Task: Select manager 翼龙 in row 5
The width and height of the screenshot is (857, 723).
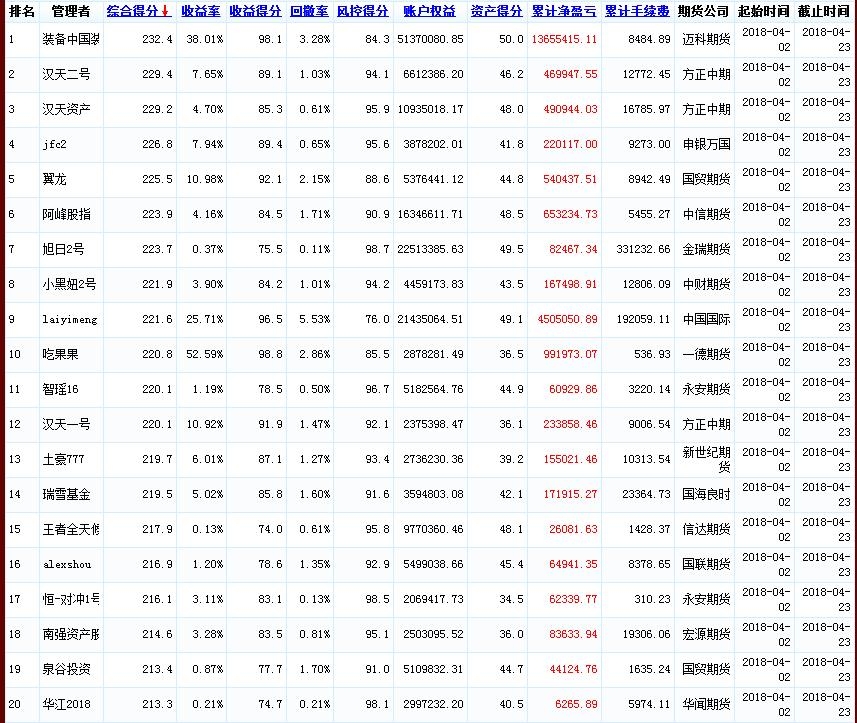Action: click(x=54, y=180)
